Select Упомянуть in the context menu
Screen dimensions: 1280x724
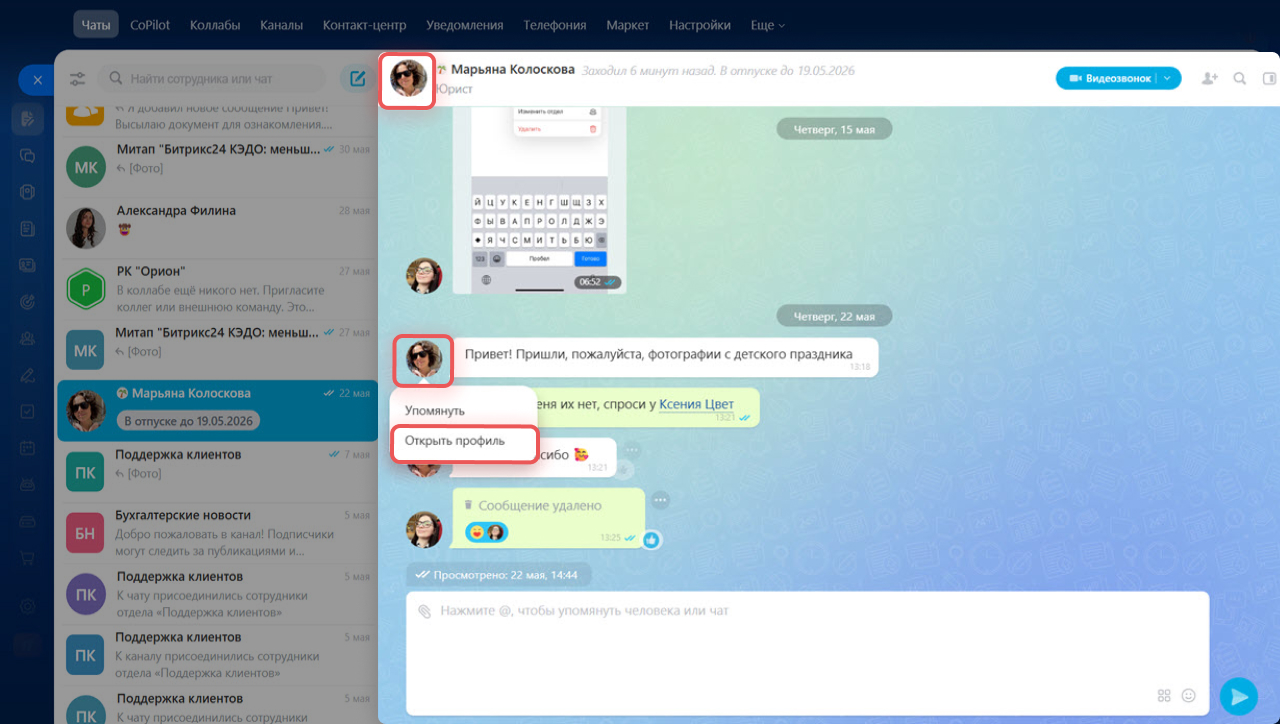pyautogui.click(x=434, y=410)
